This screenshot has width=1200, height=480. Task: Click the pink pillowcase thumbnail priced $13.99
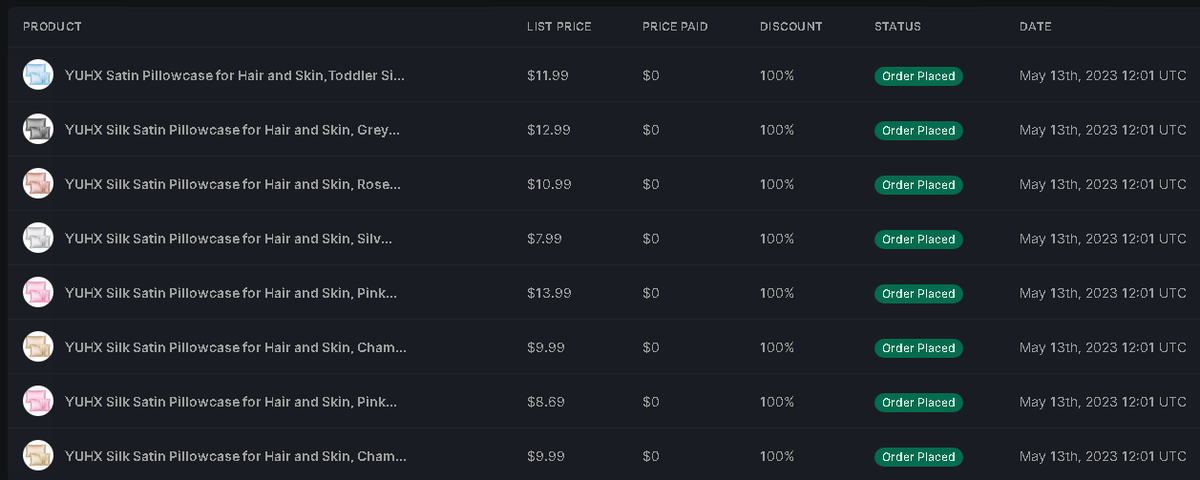tap(38, 293)
